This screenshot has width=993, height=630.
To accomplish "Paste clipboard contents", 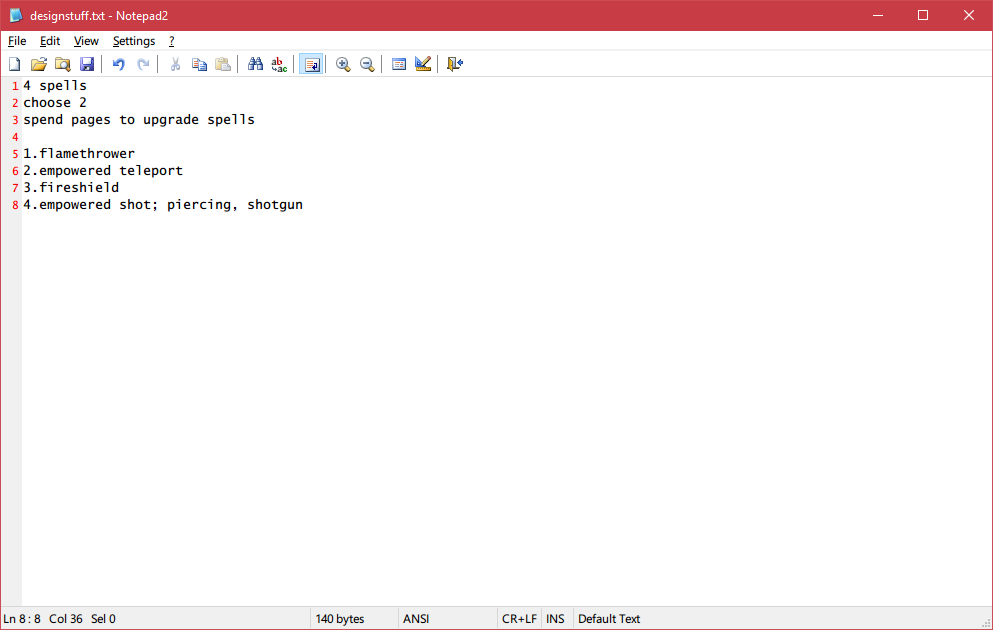I will click(x=222, y=63).
